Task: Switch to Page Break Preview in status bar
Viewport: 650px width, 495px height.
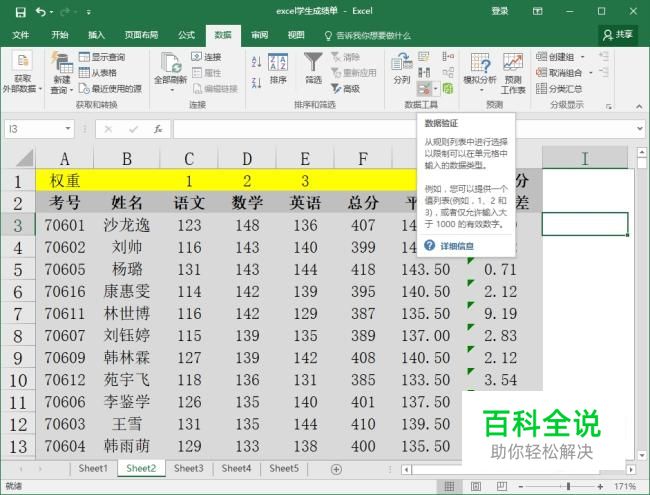Action: tap(502, 486)
